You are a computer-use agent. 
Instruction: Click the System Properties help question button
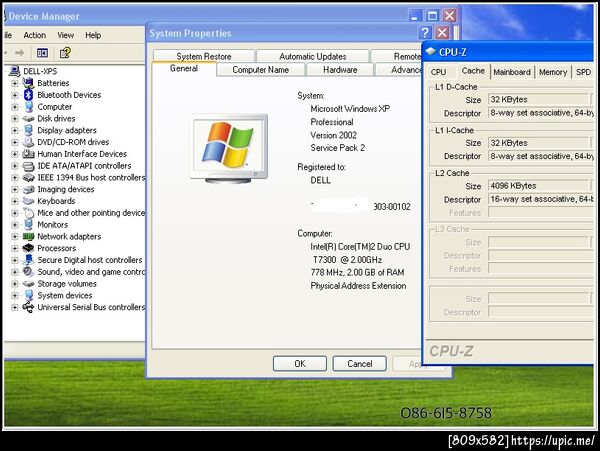coord(424,33)
